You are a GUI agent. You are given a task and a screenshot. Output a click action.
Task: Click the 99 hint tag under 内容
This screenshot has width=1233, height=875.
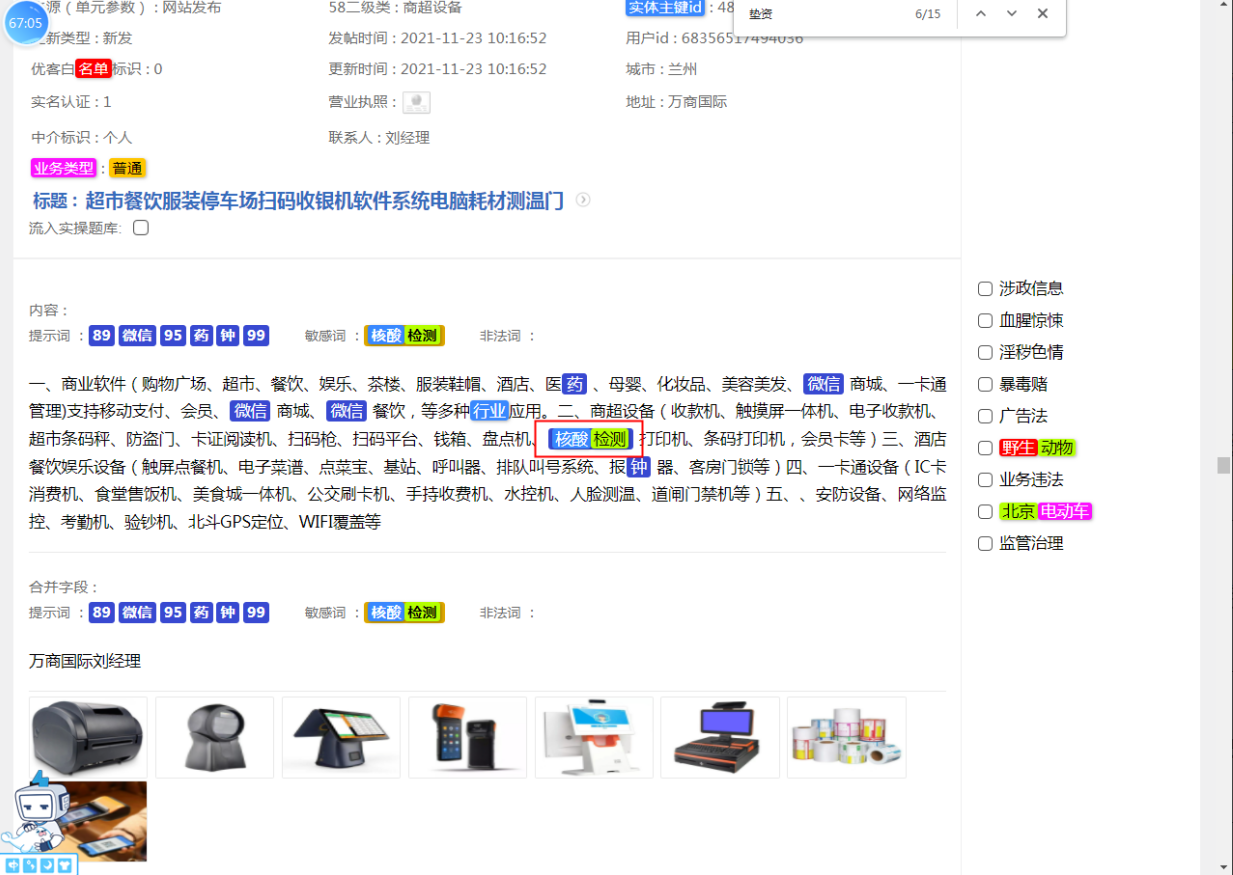[256, 336]
